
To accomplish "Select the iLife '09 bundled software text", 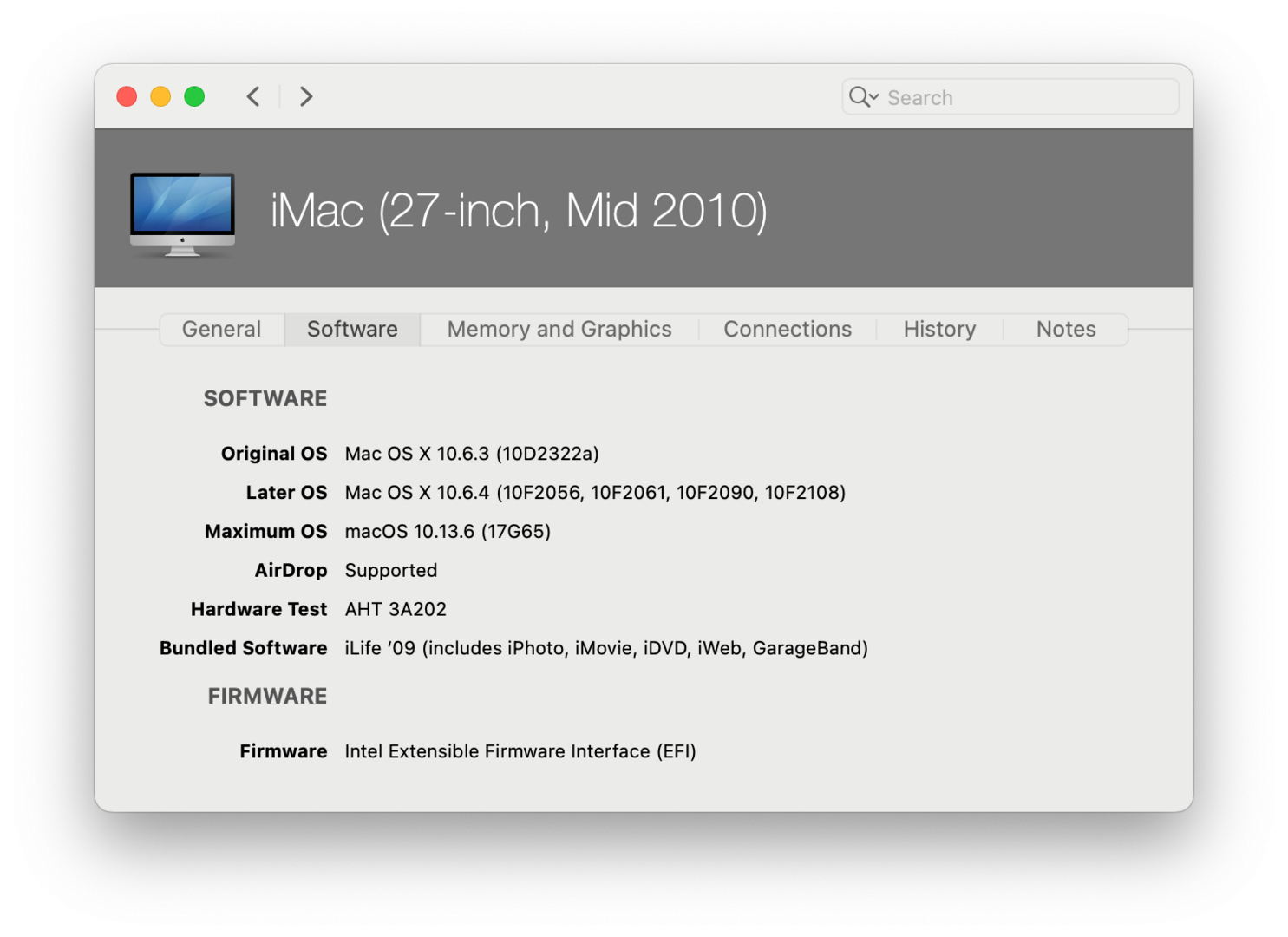I will click(606, 649).
